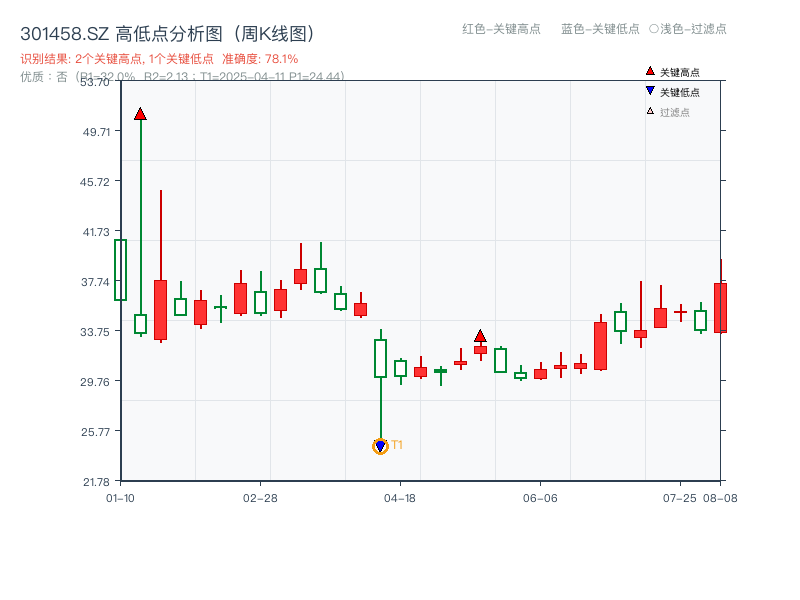Viewport: 800px width, 600px height.
Task: Click the circle icon beside 浅色-过滤点
Action: [651, 29]
